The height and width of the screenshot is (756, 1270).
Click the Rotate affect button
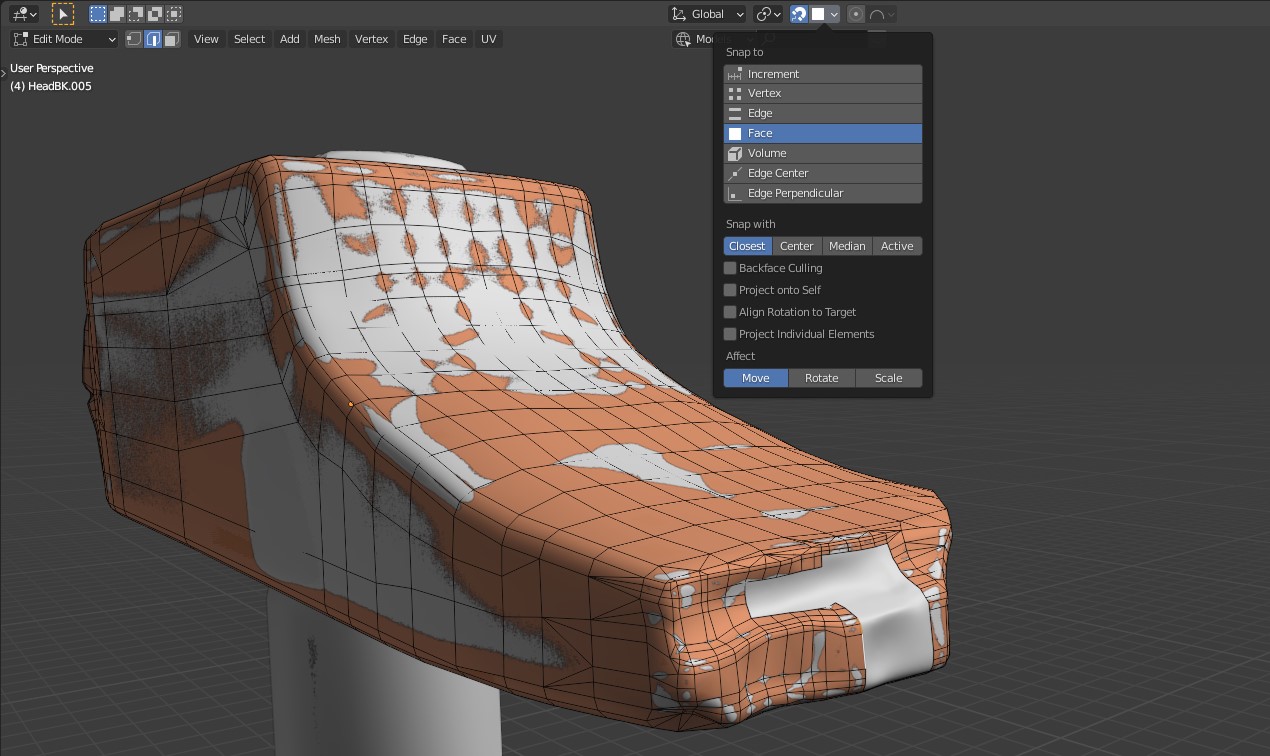click(x=821, y=378)
